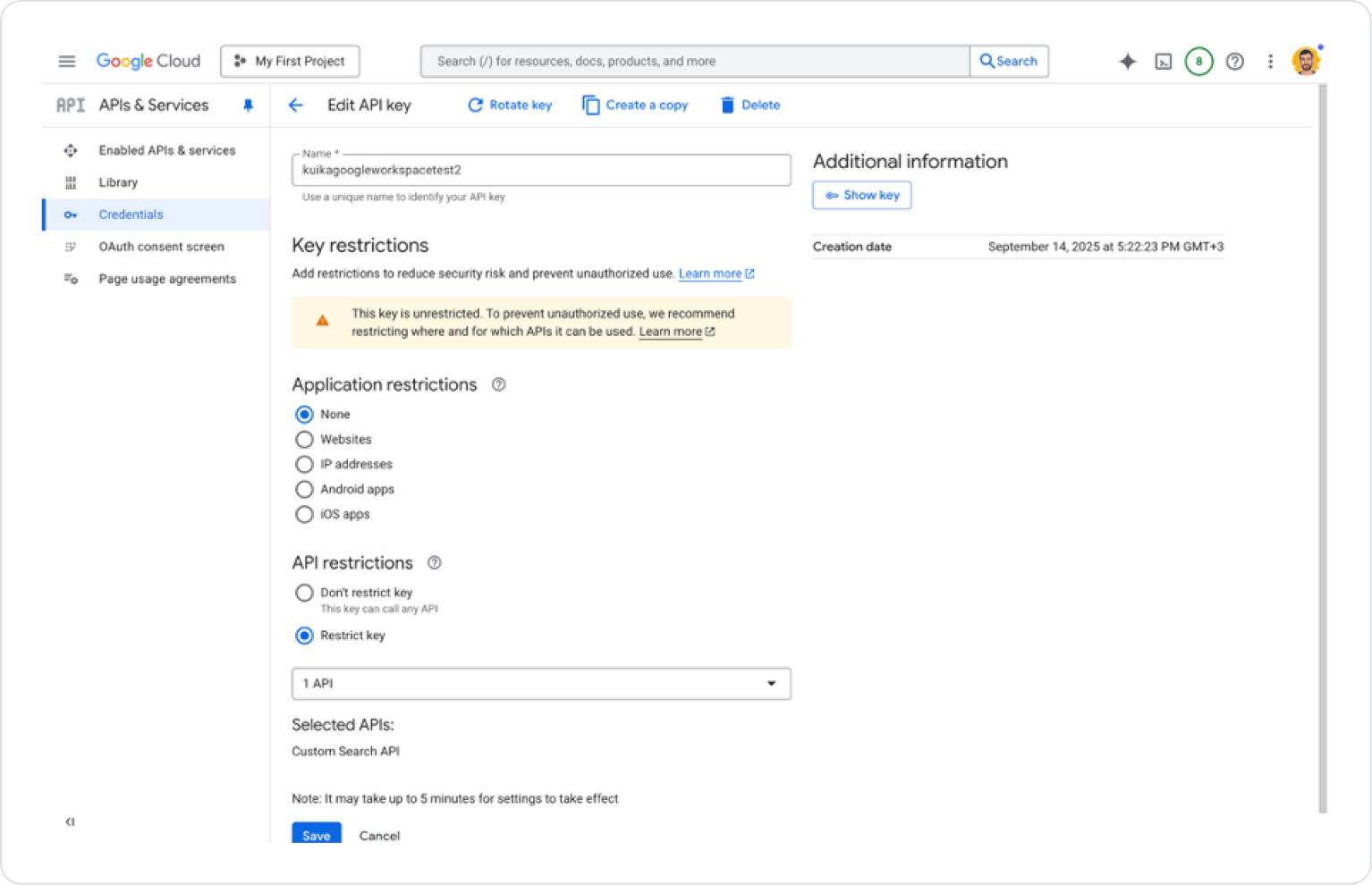Open the help question mark menu
Screen dimensions: 1372x885
1235,62
